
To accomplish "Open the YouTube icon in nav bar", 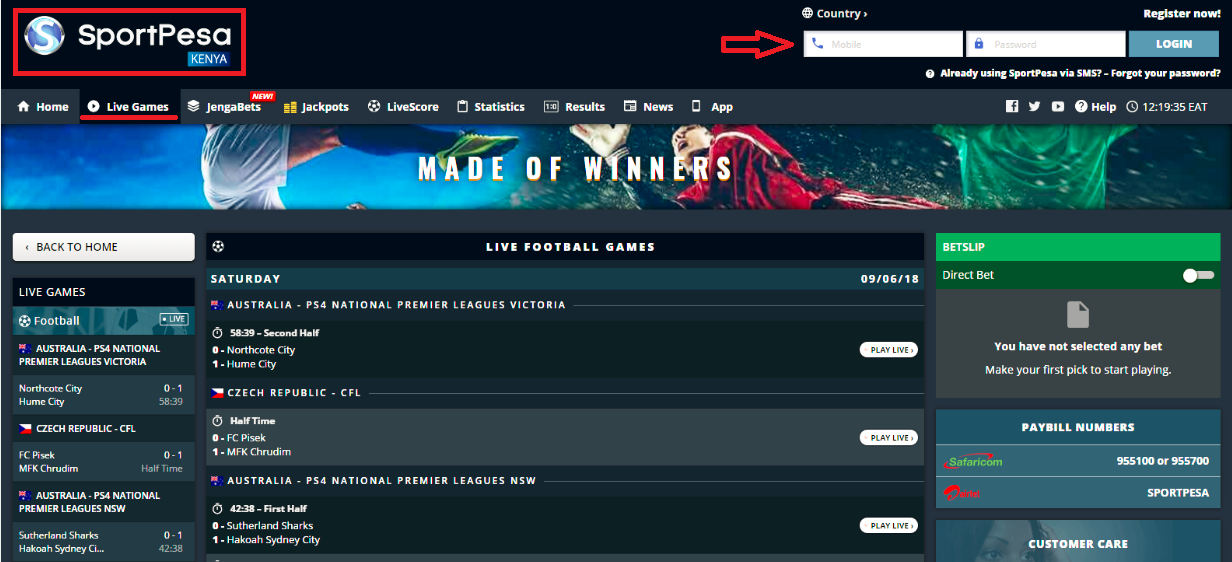I will pyautogui.click(x=1057, y=107).
